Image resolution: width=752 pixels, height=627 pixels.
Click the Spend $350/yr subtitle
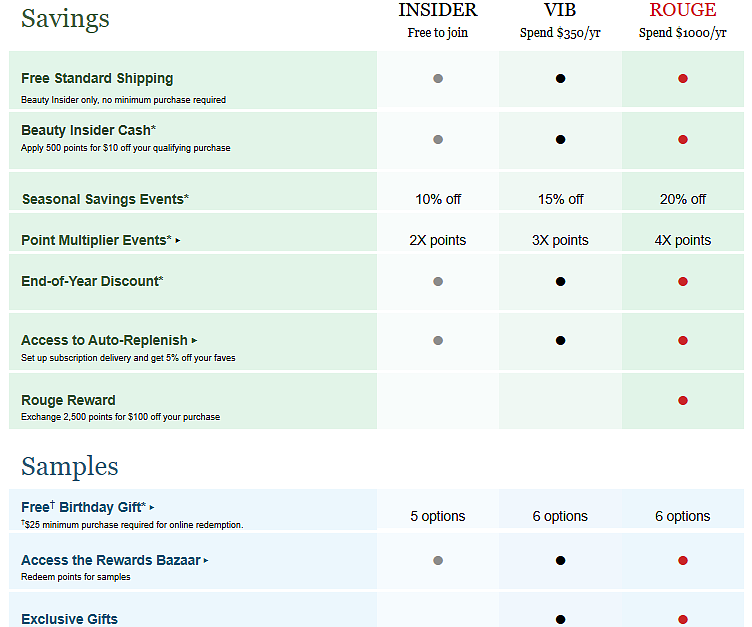(x=560, y=33)
